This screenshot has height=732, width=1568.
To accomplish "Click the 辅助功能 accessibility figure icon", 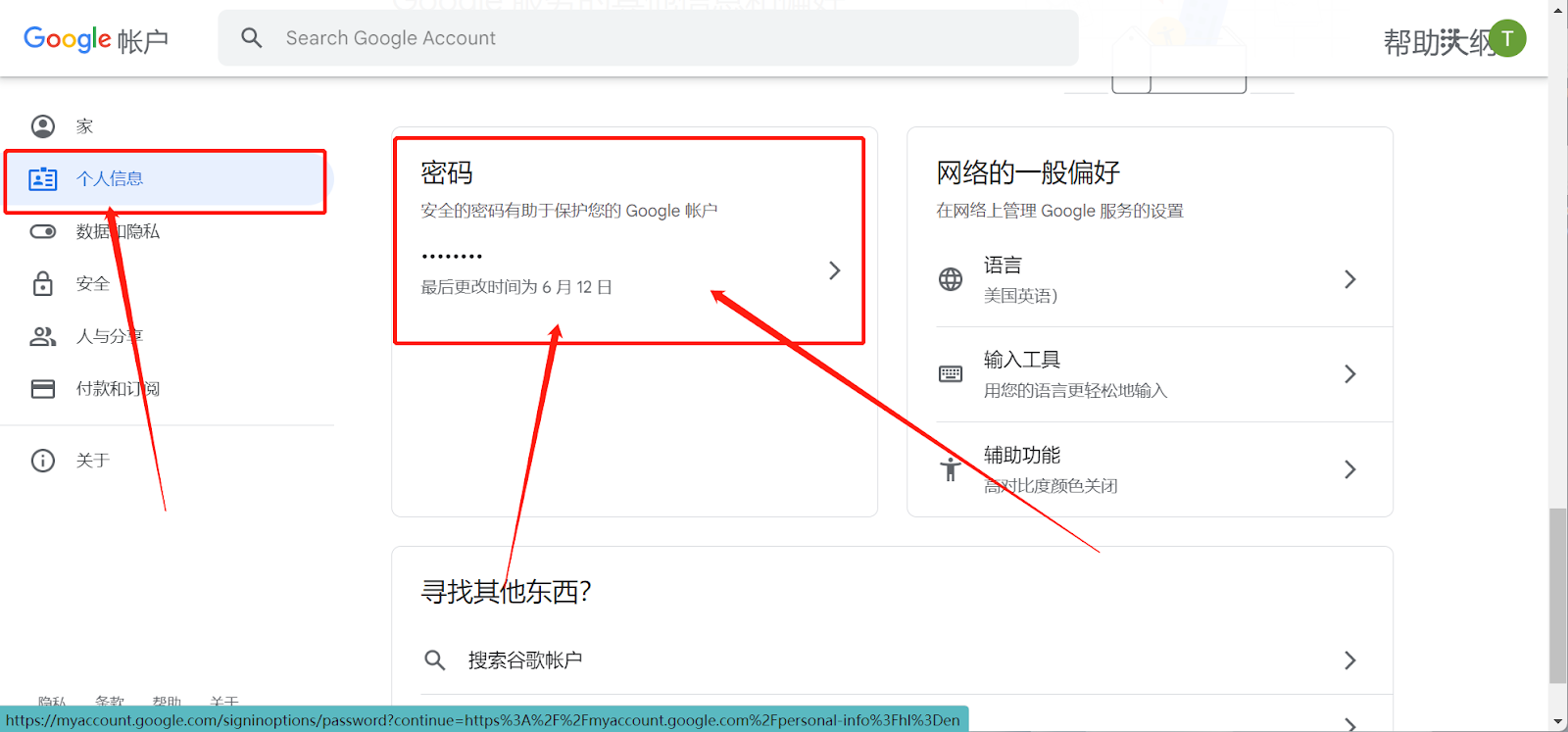I will pyautogui.click(x=951, y=469).
